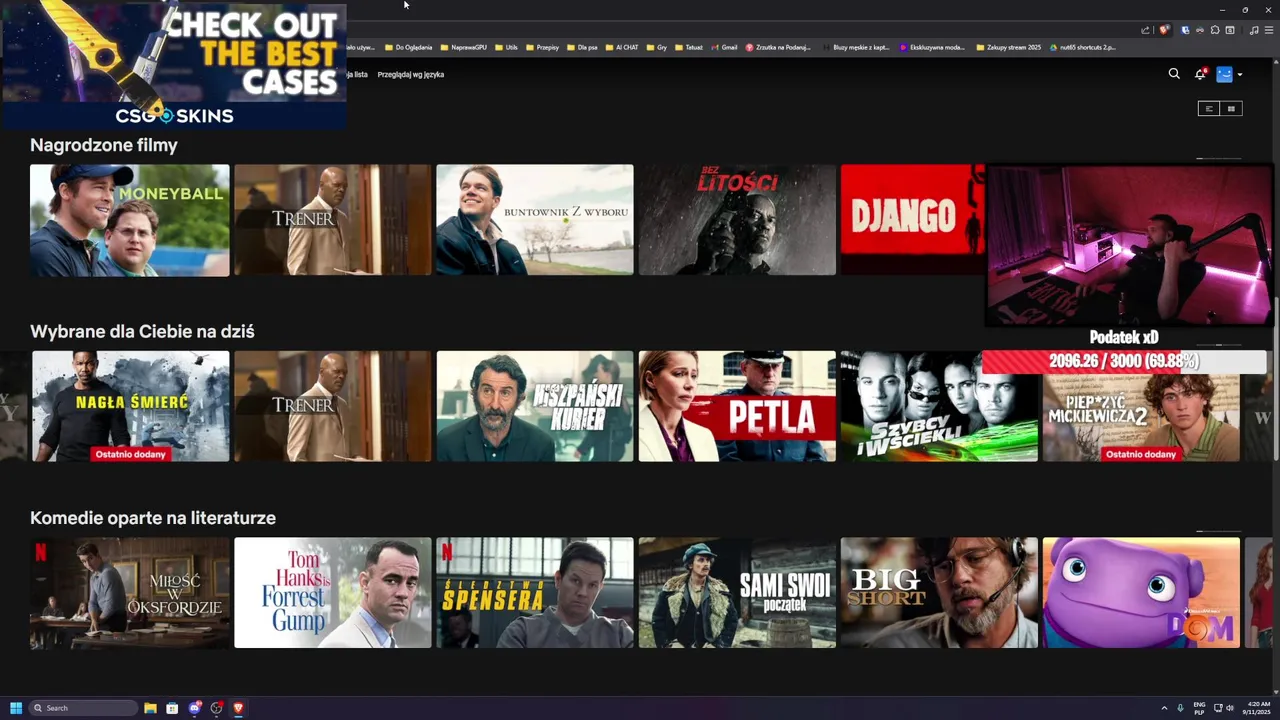Image resolution: width=1280 pixels, height=720 pixels.
Task: Toggle the browser sidebar panel icon
Action: tap(1230, 30)
